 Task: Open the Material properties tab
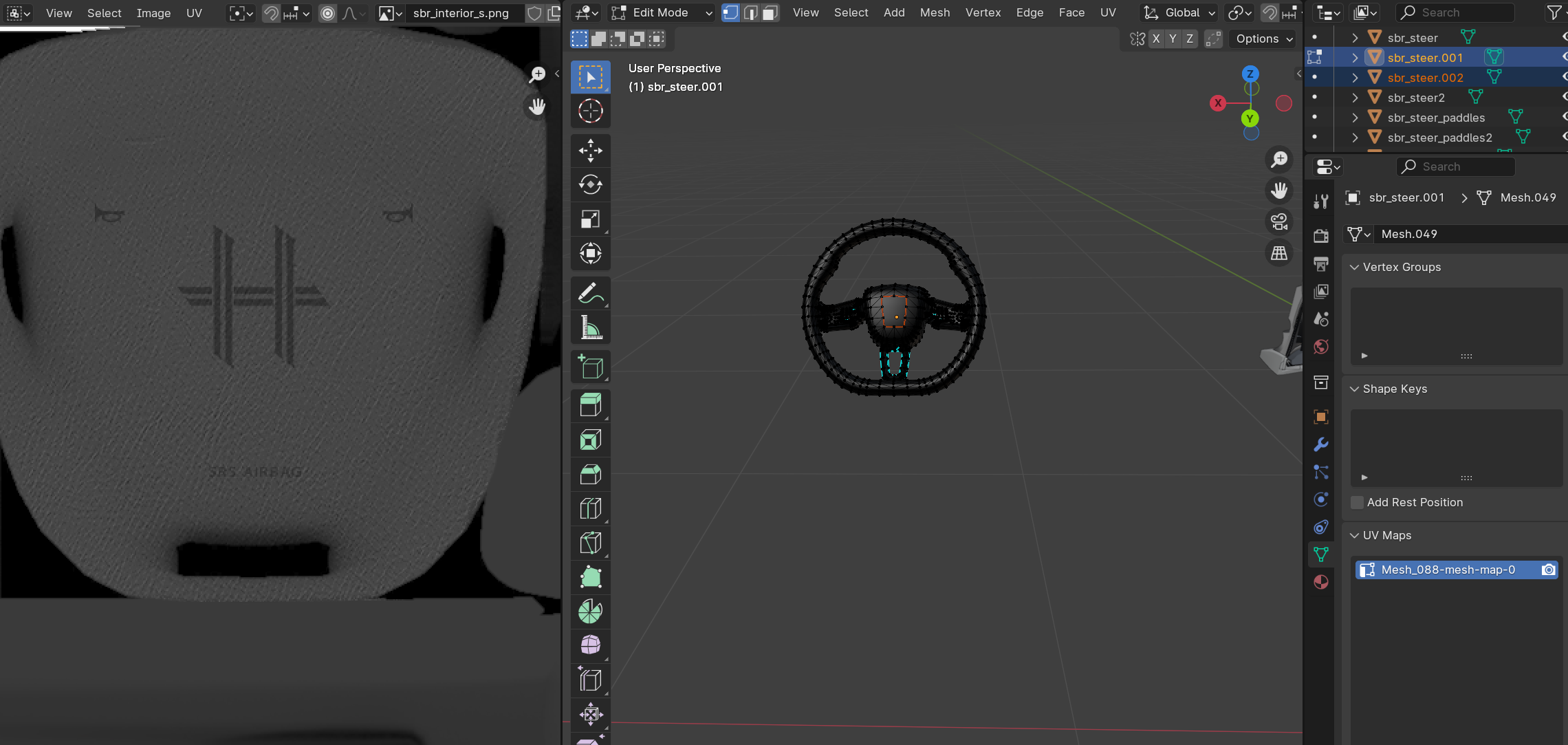click(x=1321, y=582)
